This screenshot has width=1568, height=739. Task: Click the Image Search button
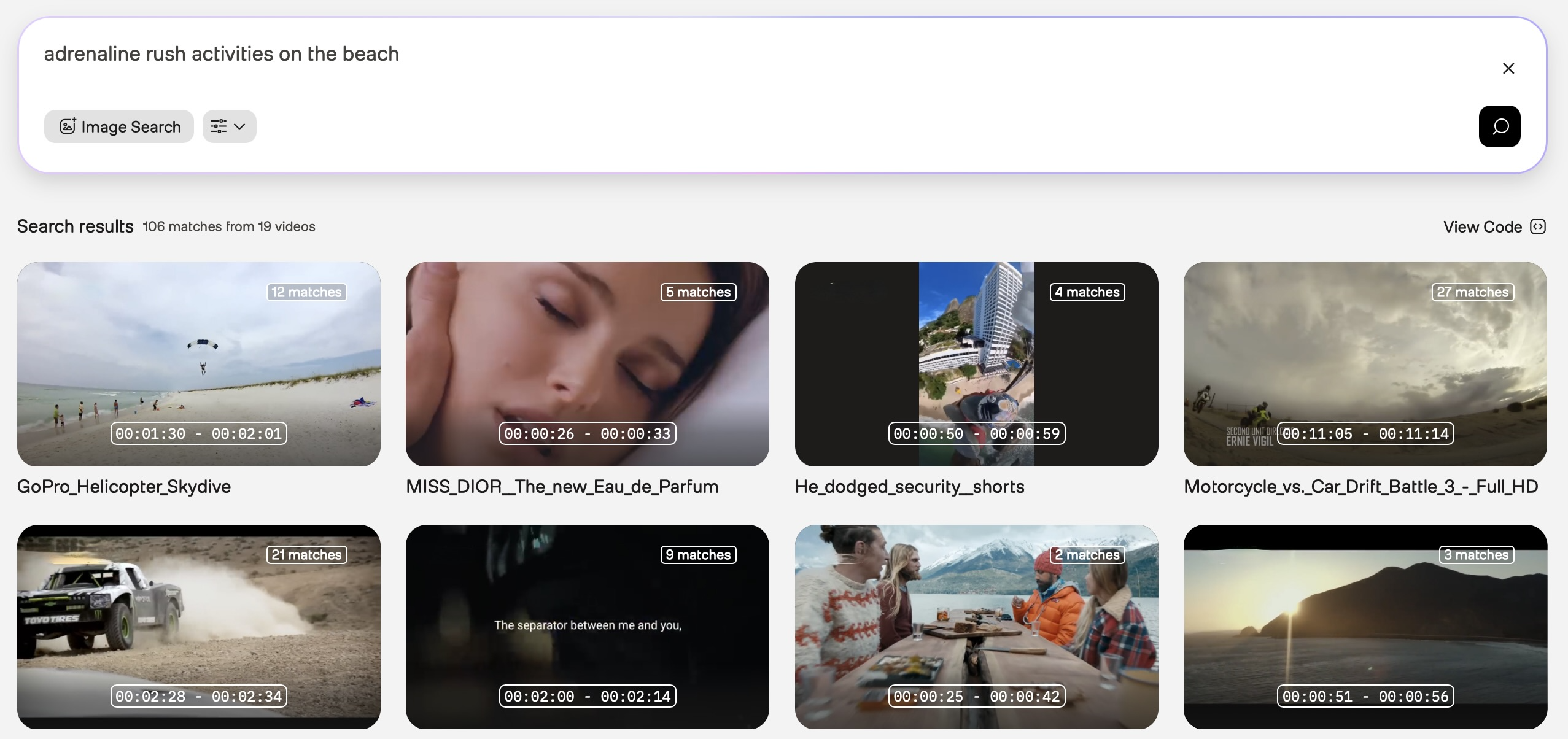point(119,126)
